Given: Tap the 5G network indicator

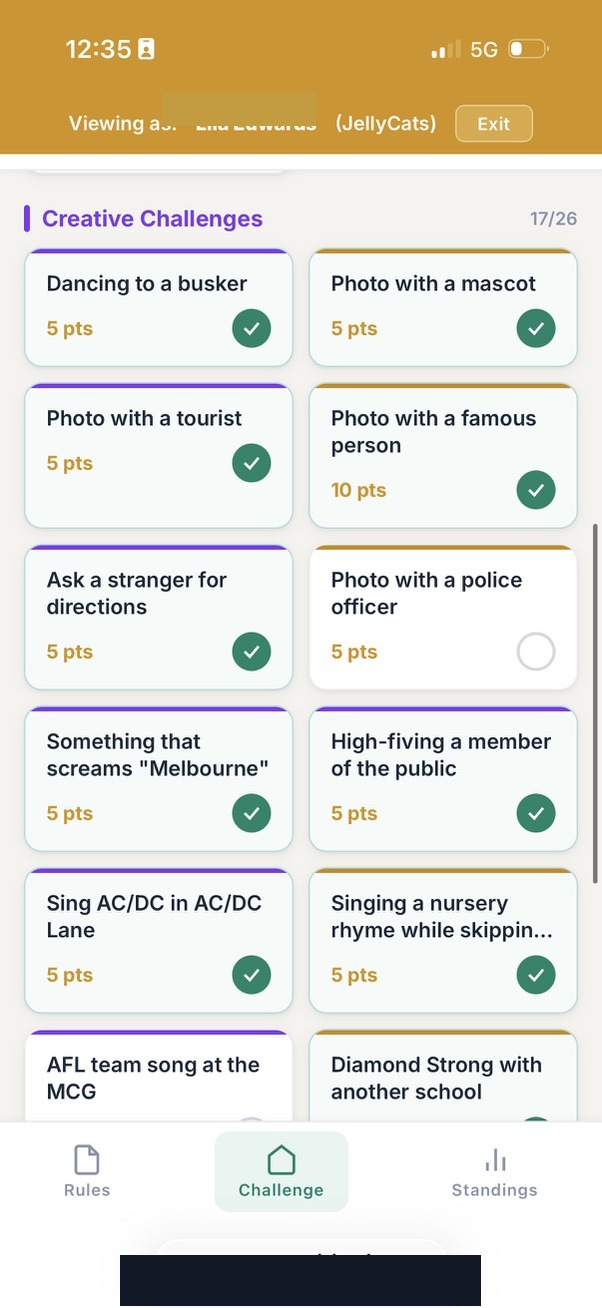Looking at the screenshot, I should coord(484,49).
